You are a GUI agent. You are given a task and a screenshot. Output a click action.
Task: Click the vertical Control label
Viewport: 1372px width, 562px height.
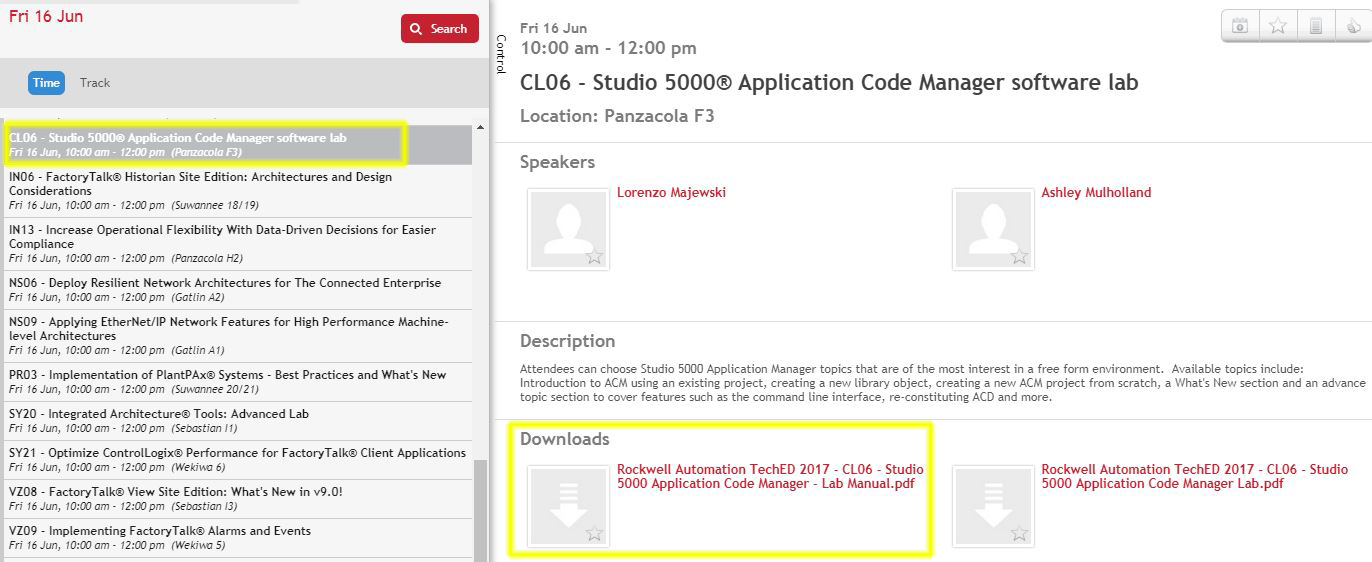tap(501, 55)
